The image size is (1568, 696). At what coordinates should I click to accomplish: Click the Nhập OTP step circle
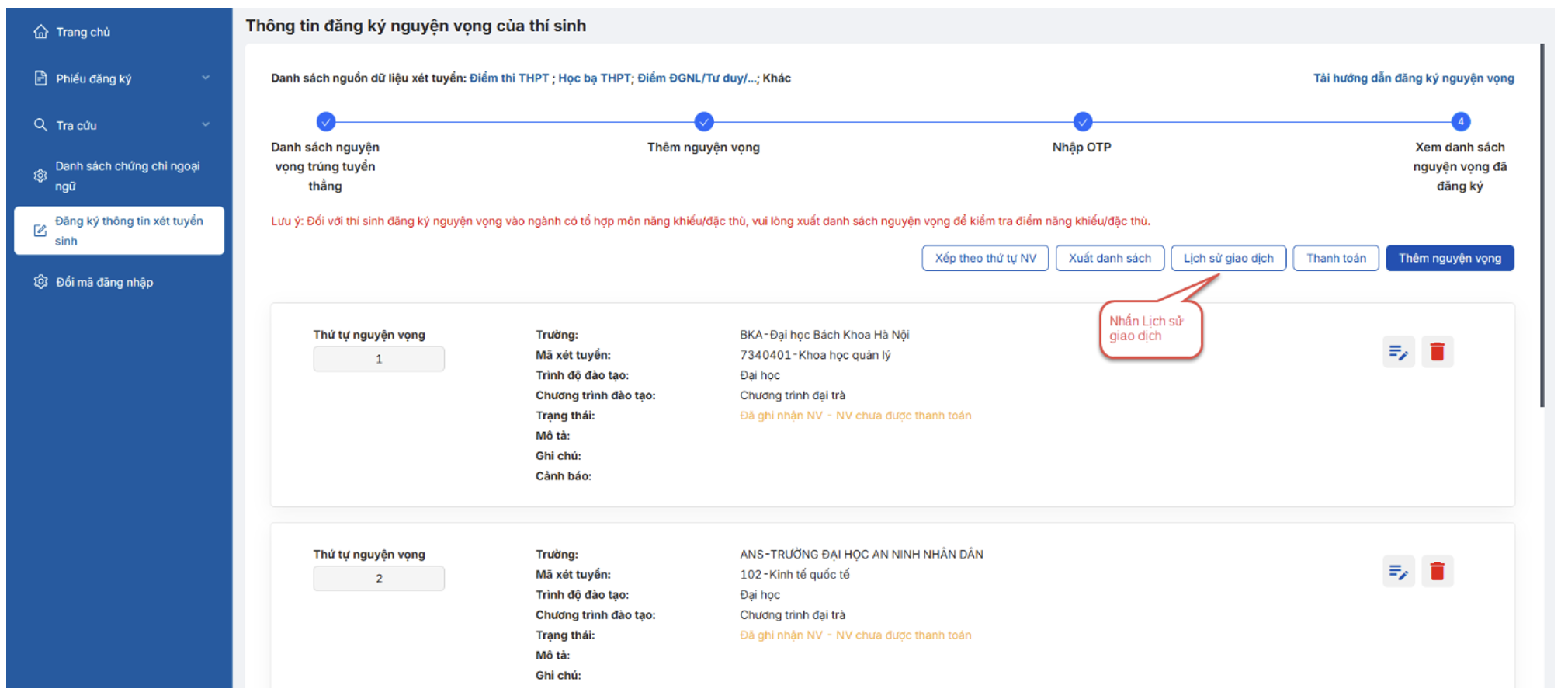pyautogui.click(x=1082, y=122)
